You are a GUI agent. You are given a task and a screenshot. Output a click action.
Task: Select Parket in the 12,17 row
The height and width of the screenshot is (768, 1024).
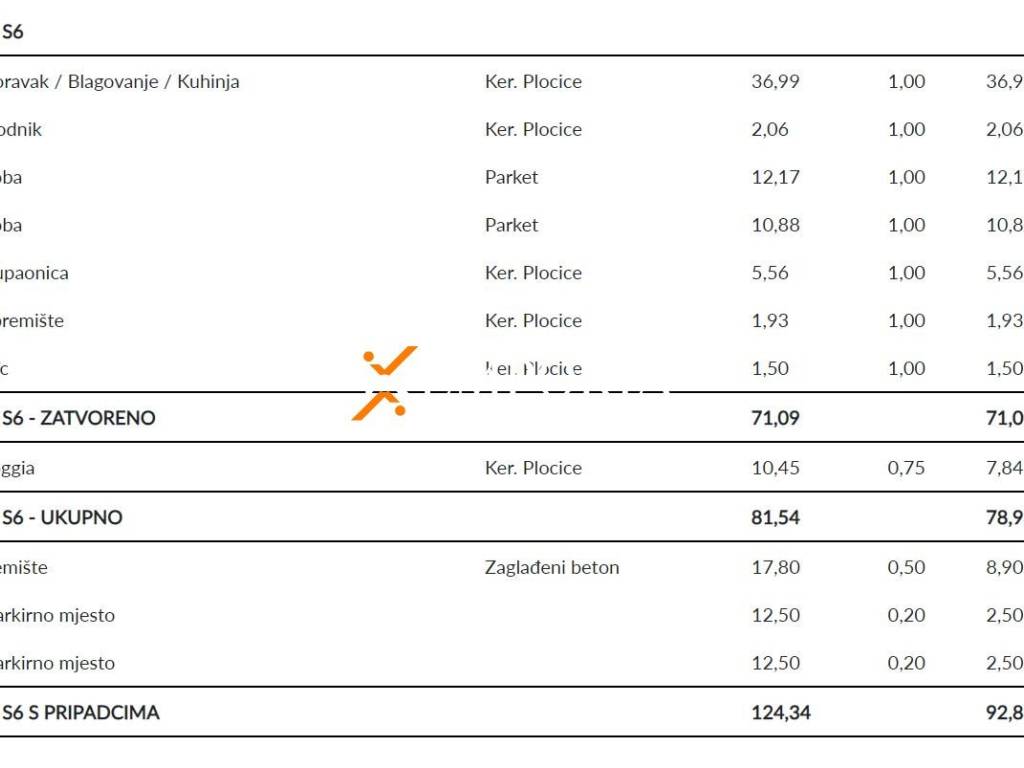click(x=511, y=177)
